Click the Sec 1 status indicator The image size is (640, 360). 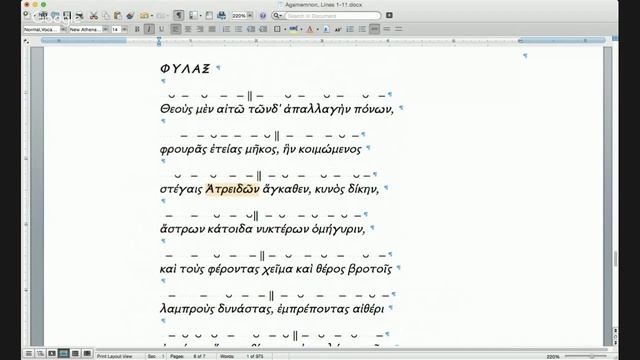[x=156, y=356]
